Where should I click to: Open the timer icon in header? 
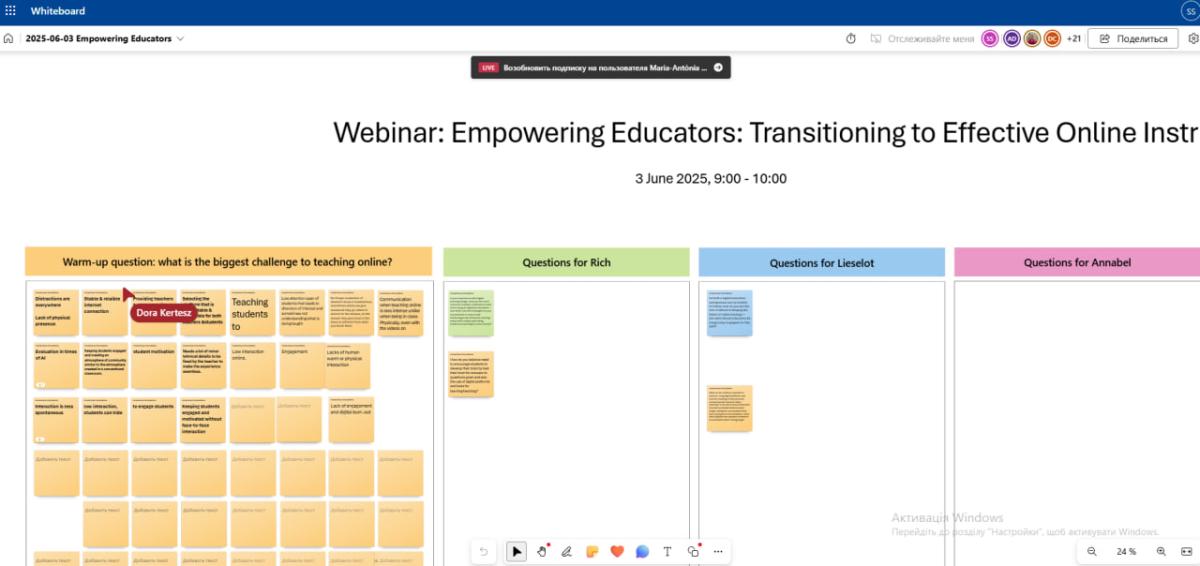pos(851,39)
